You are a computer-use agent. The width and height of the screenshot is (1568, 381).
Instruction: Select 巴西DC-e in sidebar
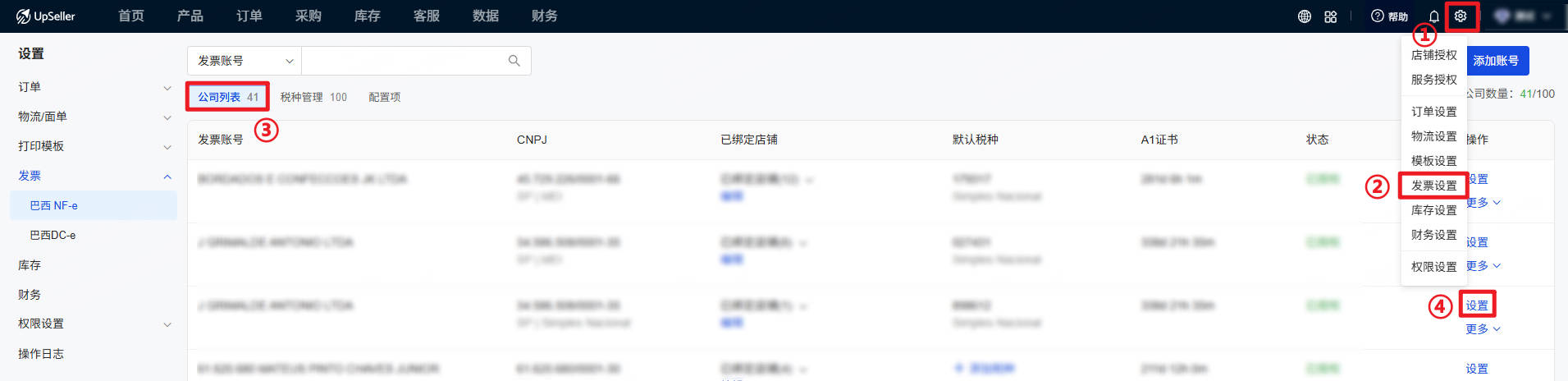pos(94,235)
